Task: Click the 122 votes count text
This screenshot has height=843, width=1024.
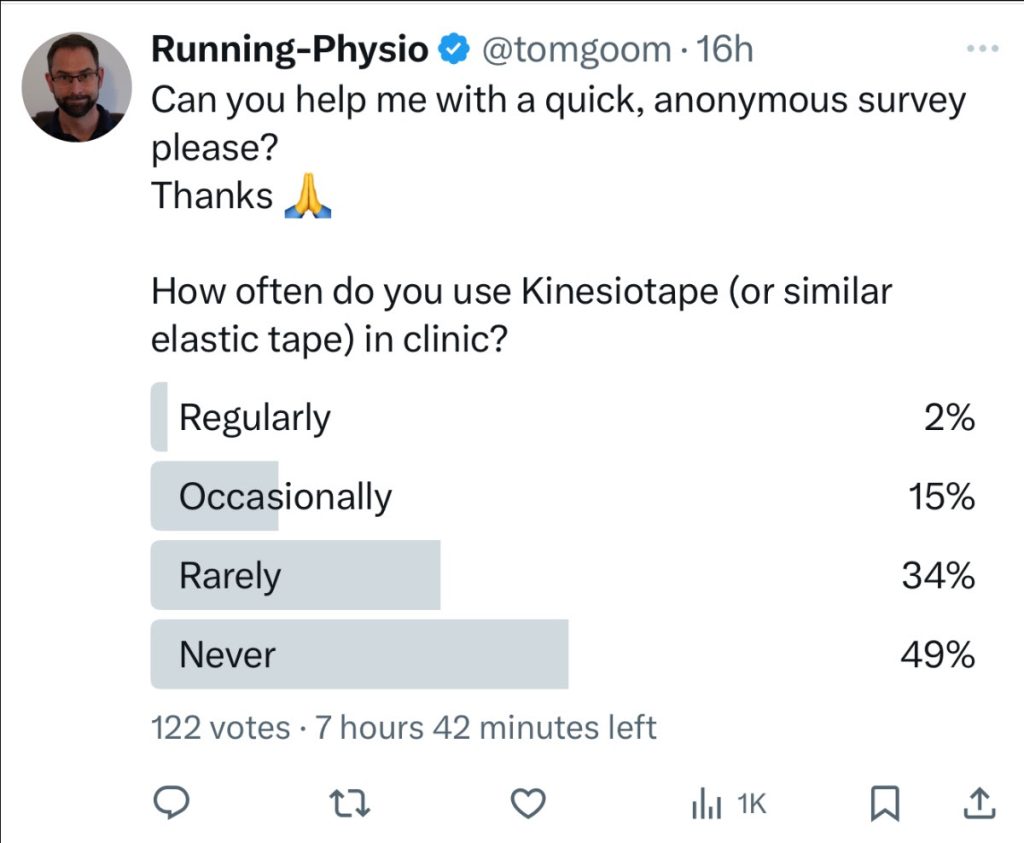Action: 221,727
